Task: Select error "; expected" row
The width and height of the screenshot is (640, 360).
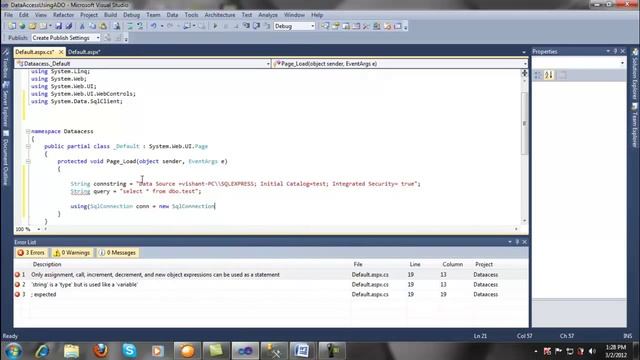Action: pyautogui.click(x=271, y=294)
